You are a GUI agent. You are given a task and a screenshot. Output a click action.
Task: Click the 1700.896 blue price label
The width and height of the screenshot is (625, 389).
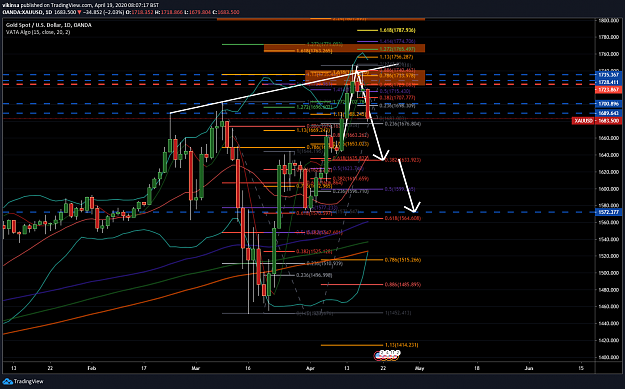pos(608,104)
